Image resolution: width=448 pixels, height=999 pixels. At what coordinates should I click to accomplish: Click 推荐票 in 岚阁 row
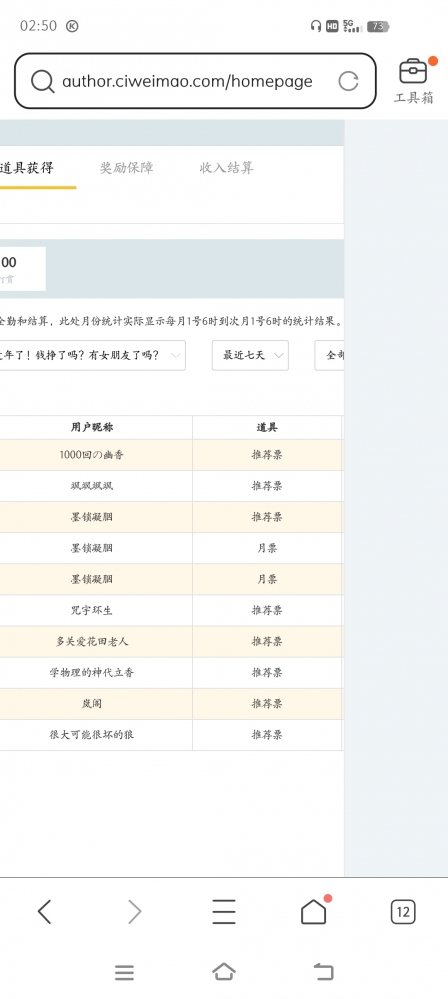pos(267,704)
